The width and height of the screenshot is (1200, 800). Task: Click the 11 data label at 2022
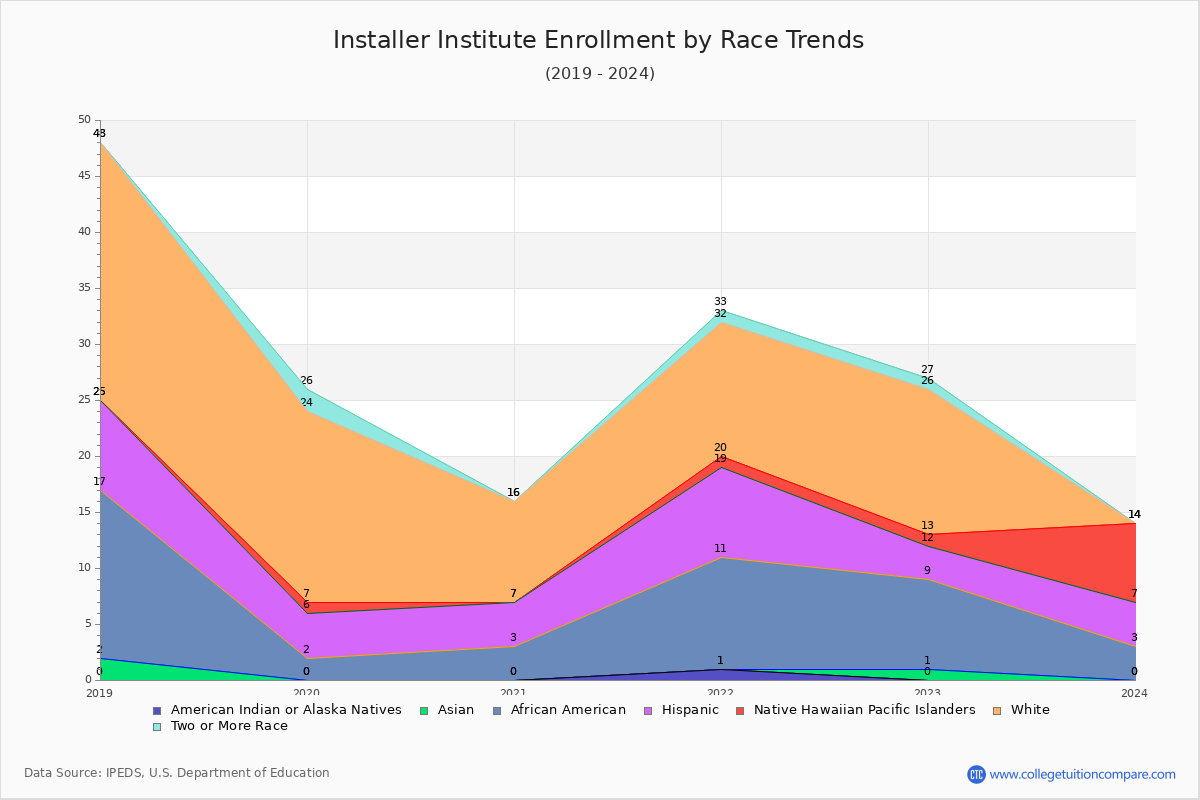click(720, 549)
